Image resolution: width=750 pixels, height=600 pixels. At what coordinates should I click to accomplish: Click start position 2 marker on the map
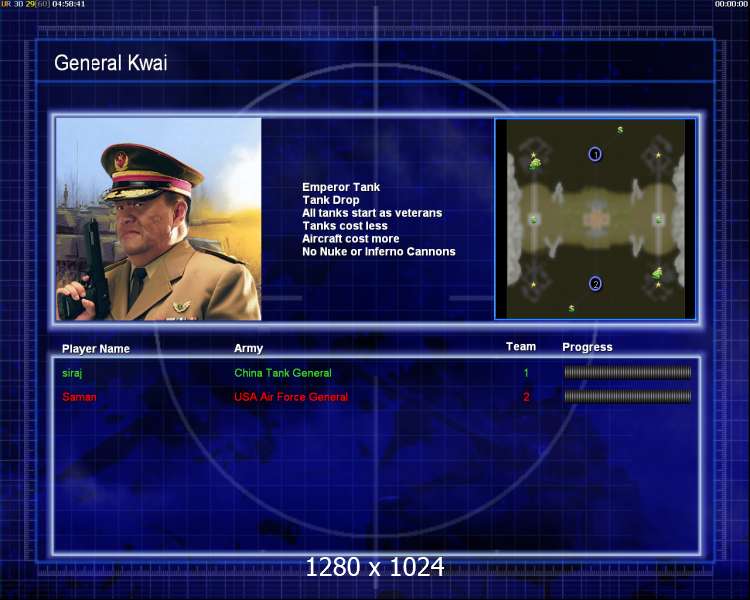596,284
